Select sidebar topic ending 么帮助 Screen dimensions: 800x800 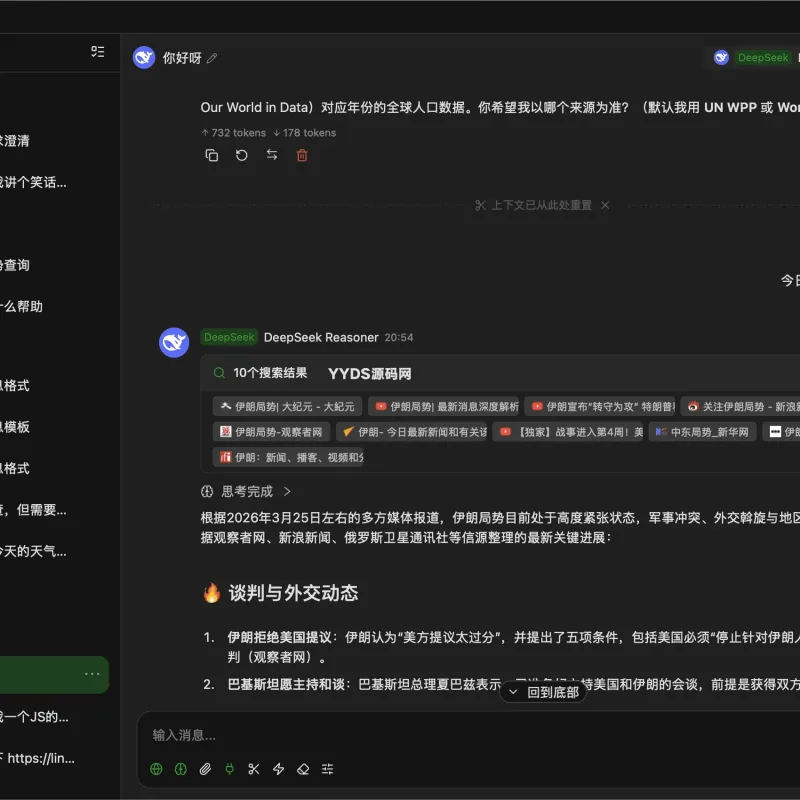pyautogui.click(x=21, y=307)
